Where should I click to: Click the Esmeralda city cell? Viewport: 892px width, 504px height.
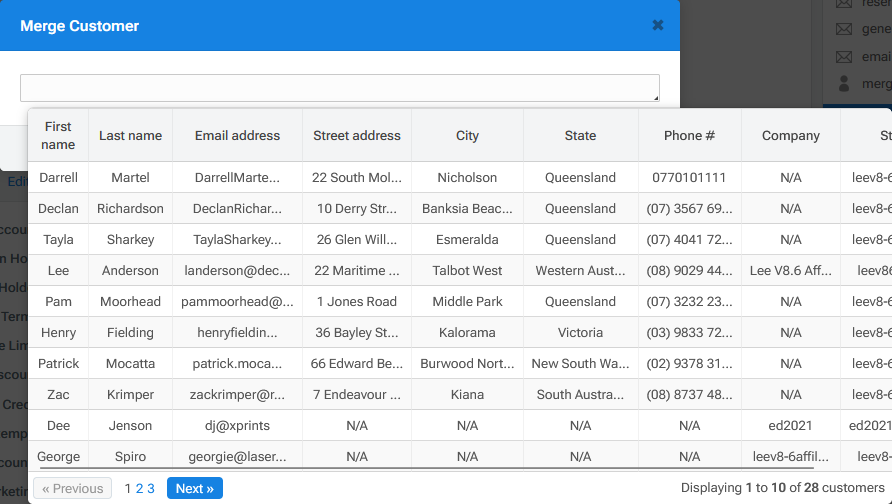click(x=467, y=239)
